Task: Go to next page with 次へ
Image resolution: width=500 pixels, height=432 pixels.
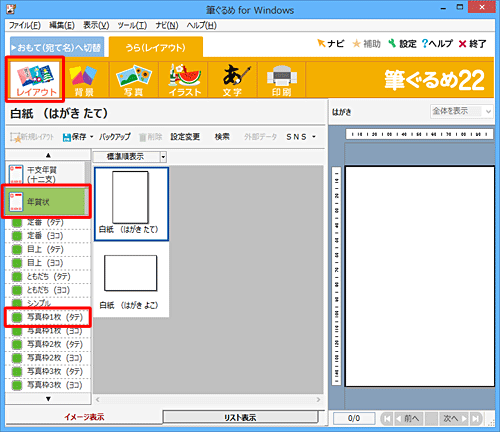Action: [453, 418]
